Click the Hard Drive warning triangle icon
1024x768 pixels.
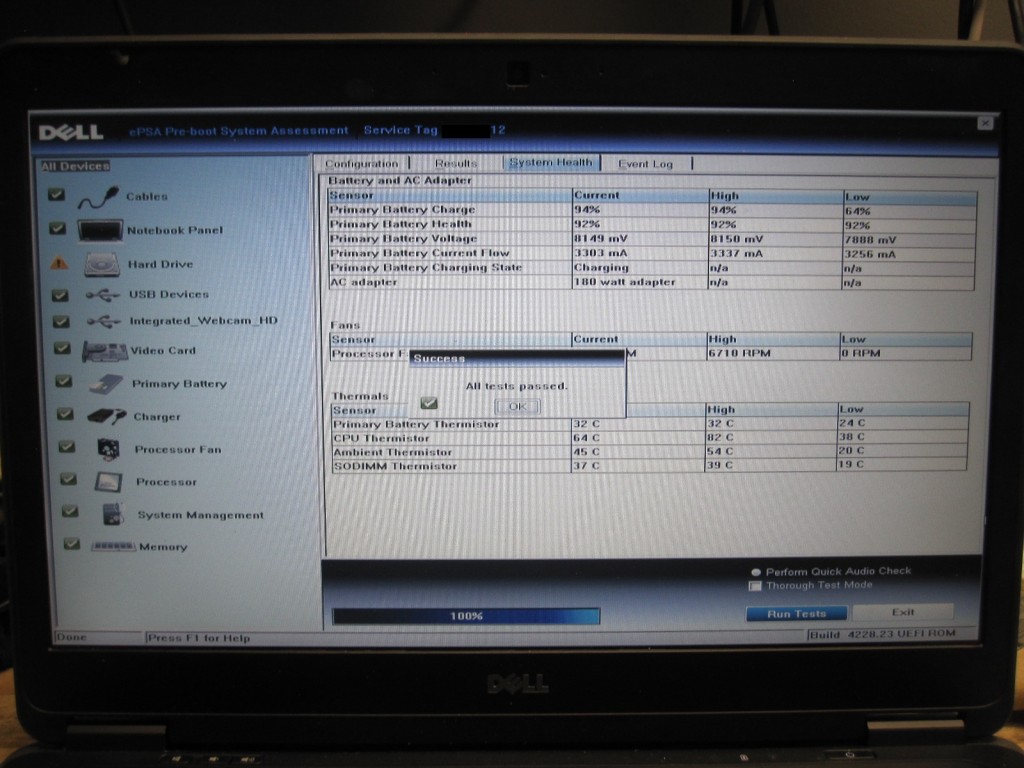59,264
